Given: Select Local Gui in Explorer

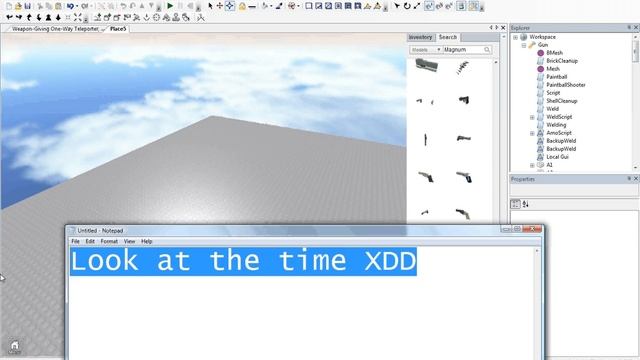Looking at the screenshot, I should [557, 157].
